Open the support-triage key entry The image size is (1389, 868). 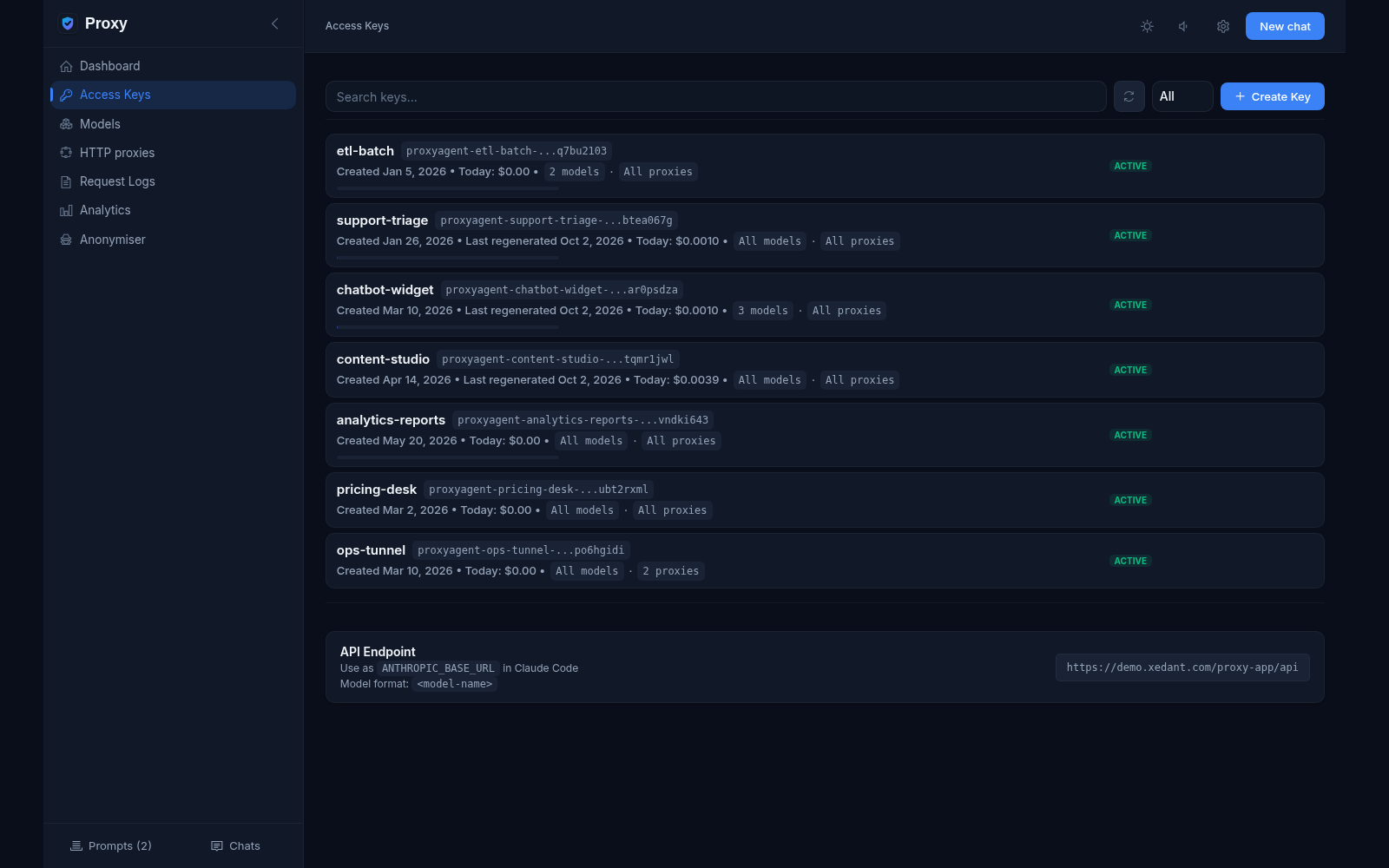tap(825, 235)
